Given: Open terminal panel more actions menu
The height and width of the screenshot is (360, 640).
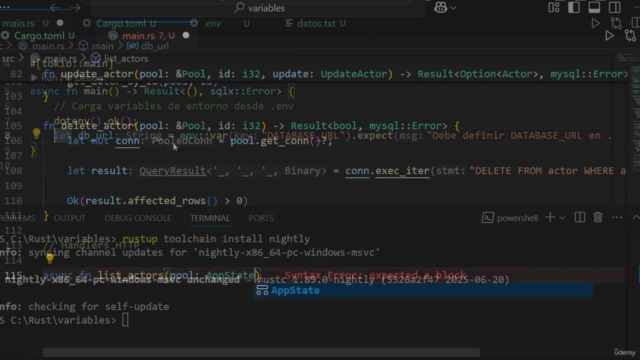Looking at the screenshot, I should point(617,218).
